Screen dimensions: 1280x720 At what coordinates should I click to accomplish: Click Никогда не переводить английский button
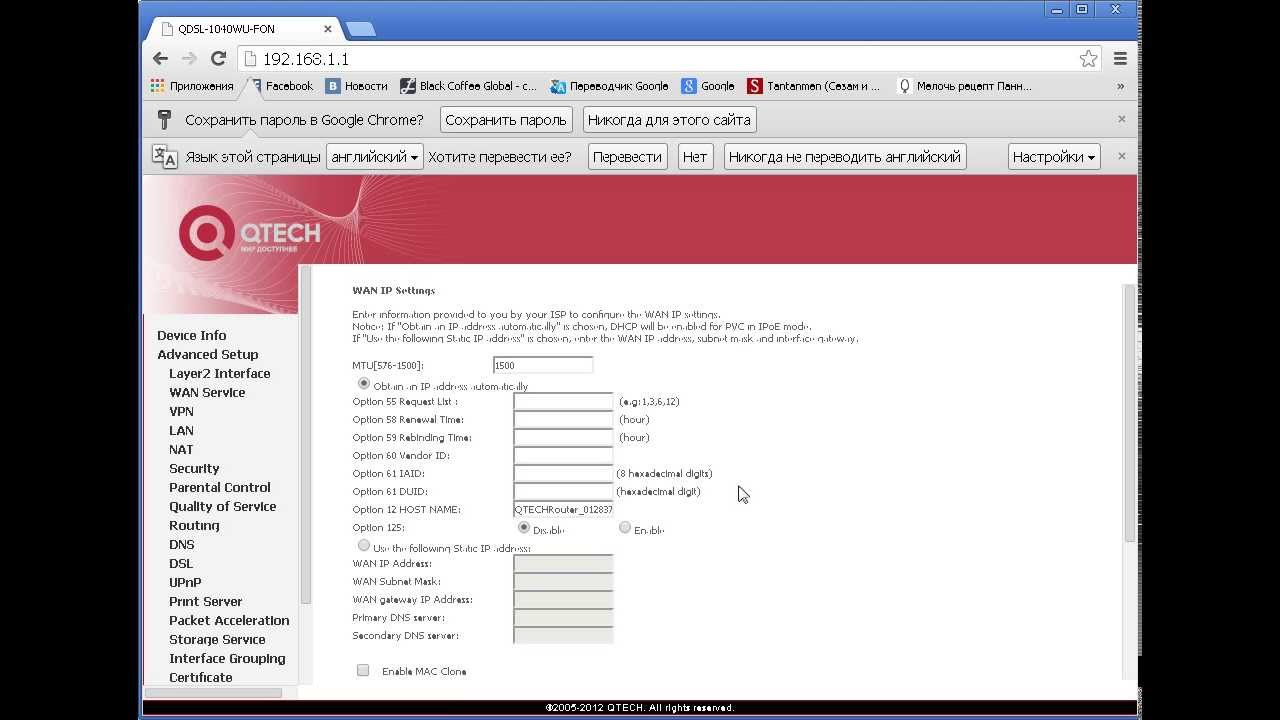pos(845,157)
